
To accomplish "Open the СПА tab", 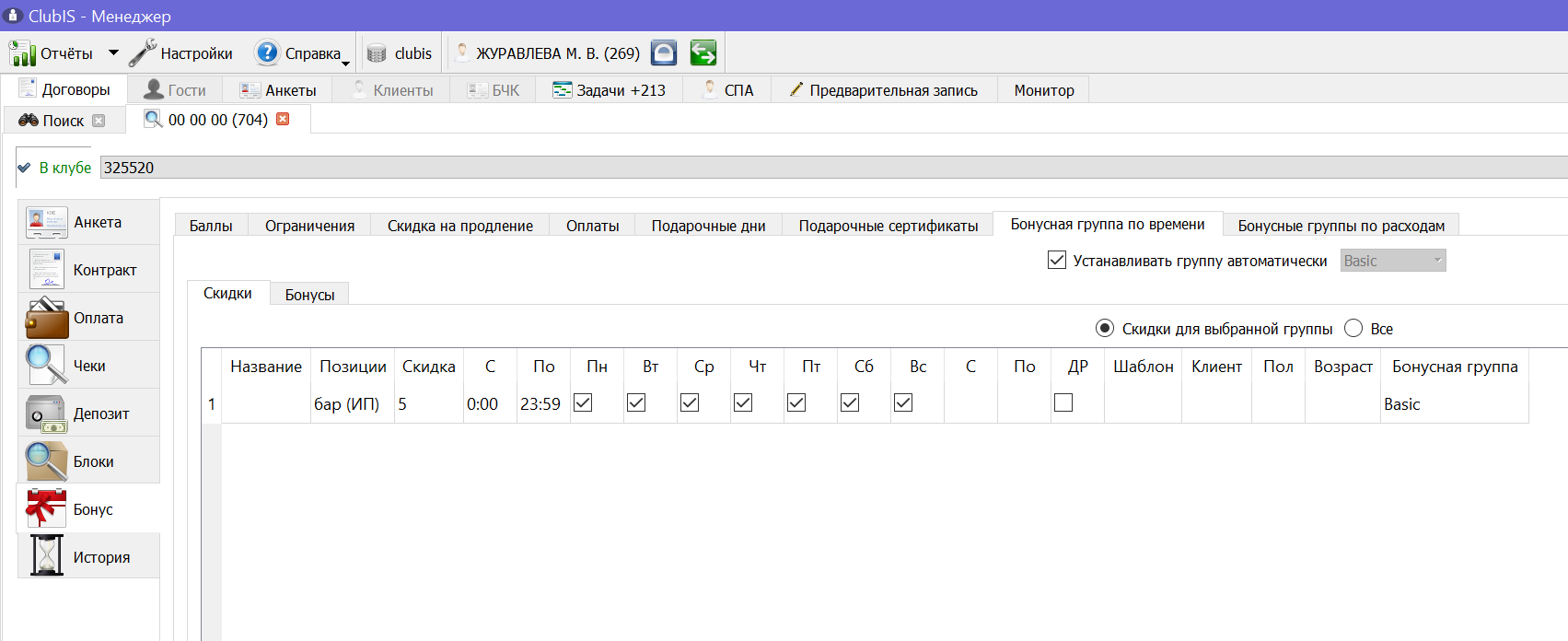I will coord(727,90).
